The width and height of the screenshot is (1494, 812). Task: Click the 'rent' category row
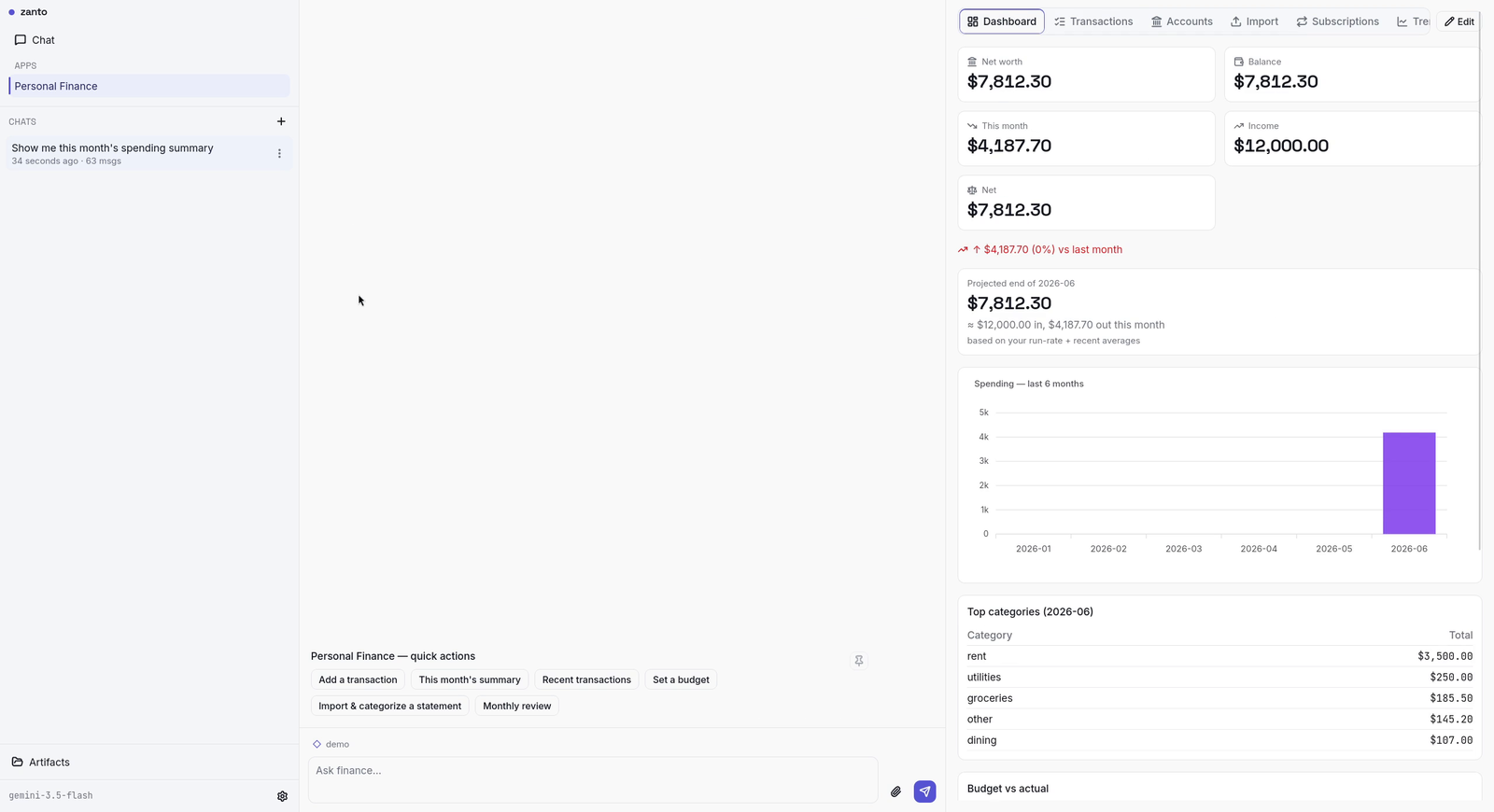(1219, 657)
